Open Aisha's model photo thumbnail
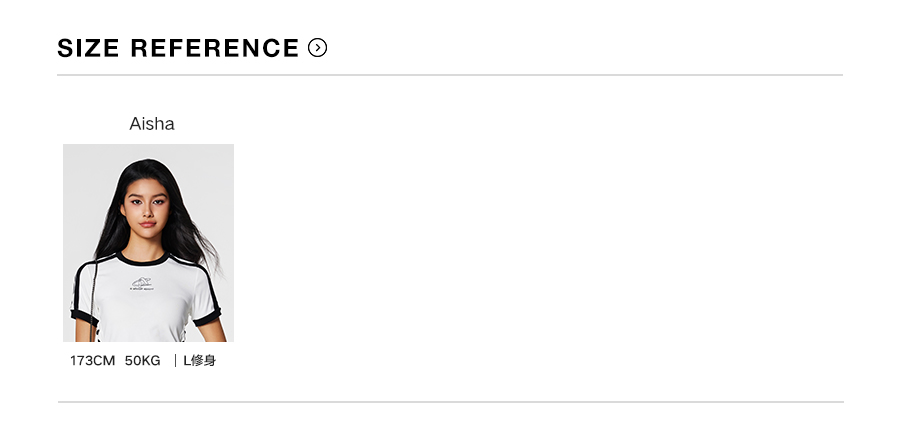 click(148, 243)
